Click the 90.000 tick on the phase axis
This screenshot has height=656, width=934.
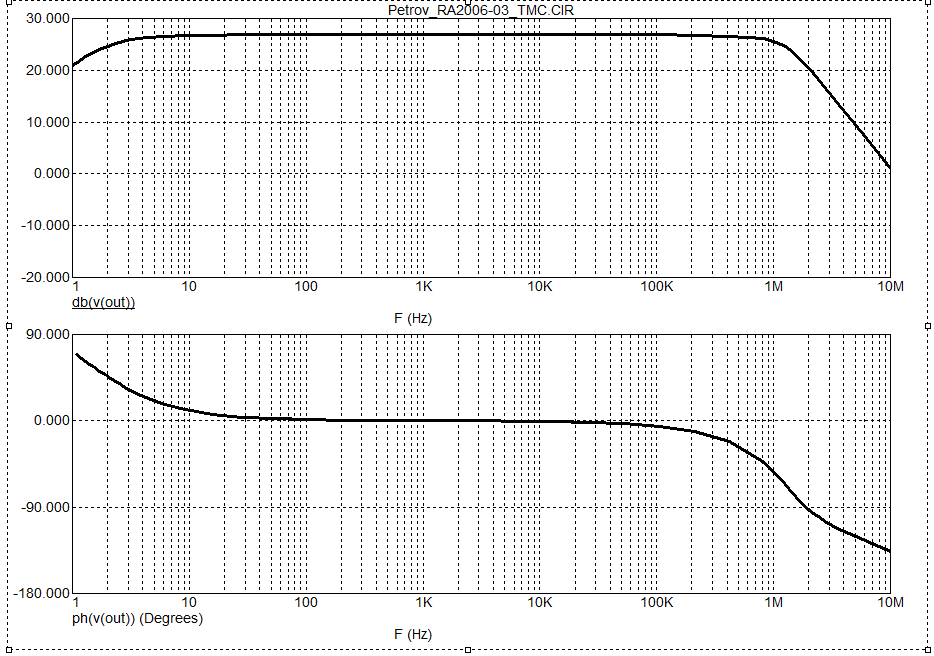tap(48, 334)
